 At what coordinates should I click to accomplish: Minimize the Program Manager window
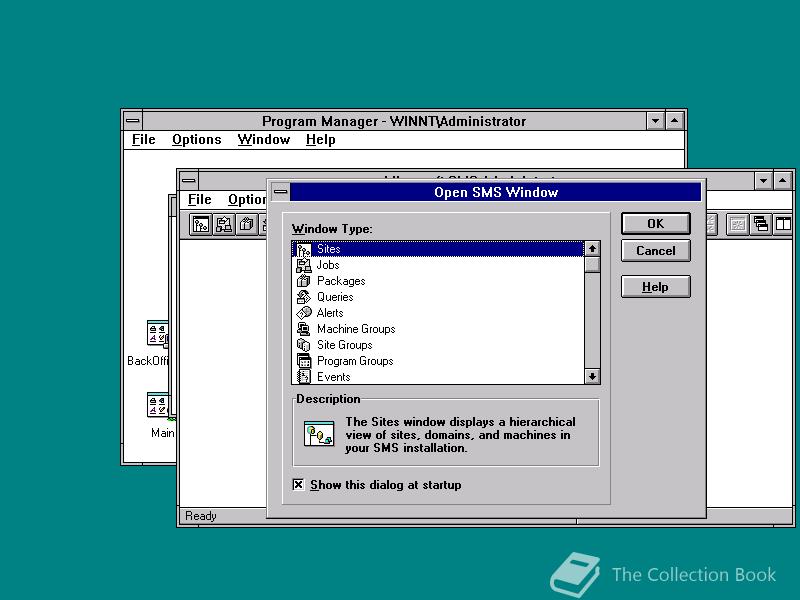pos(656,121)
